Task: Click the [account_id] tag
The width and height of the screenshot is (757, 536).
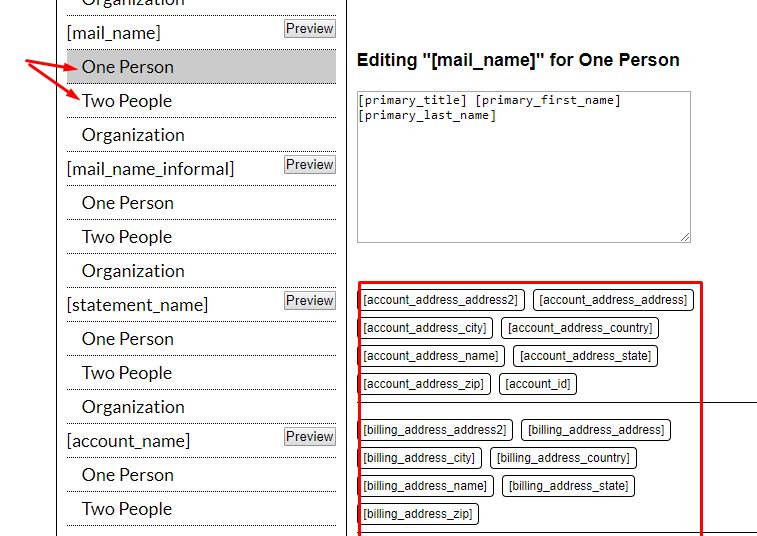Action: coord(538,384)
